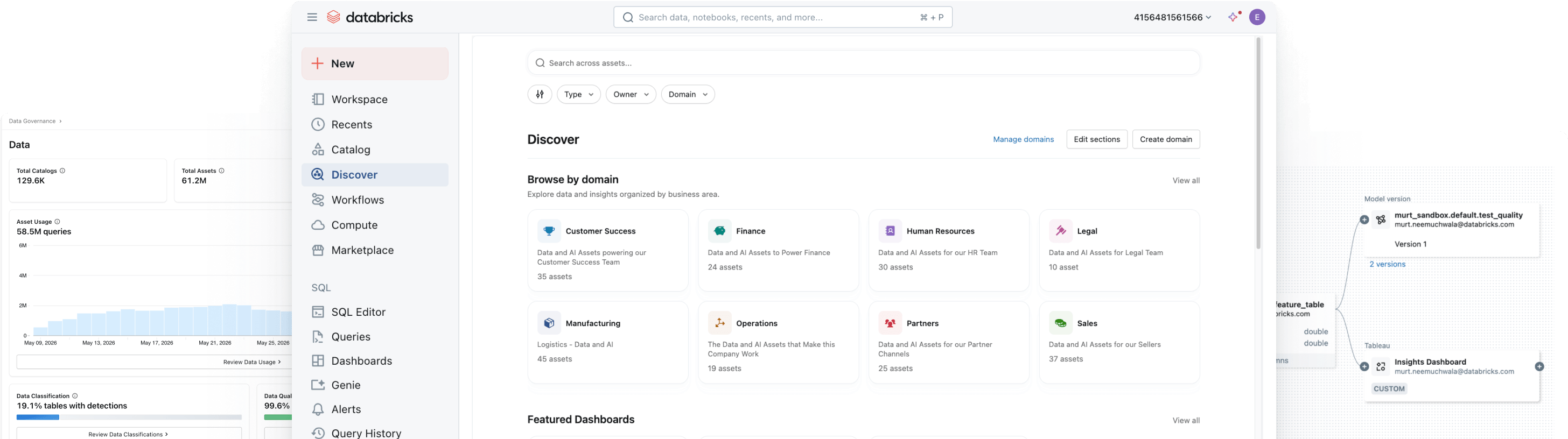Expand the Data Governance breadcrumb chevron
This screenshot has width=1568, height=439.
(60, 121)
